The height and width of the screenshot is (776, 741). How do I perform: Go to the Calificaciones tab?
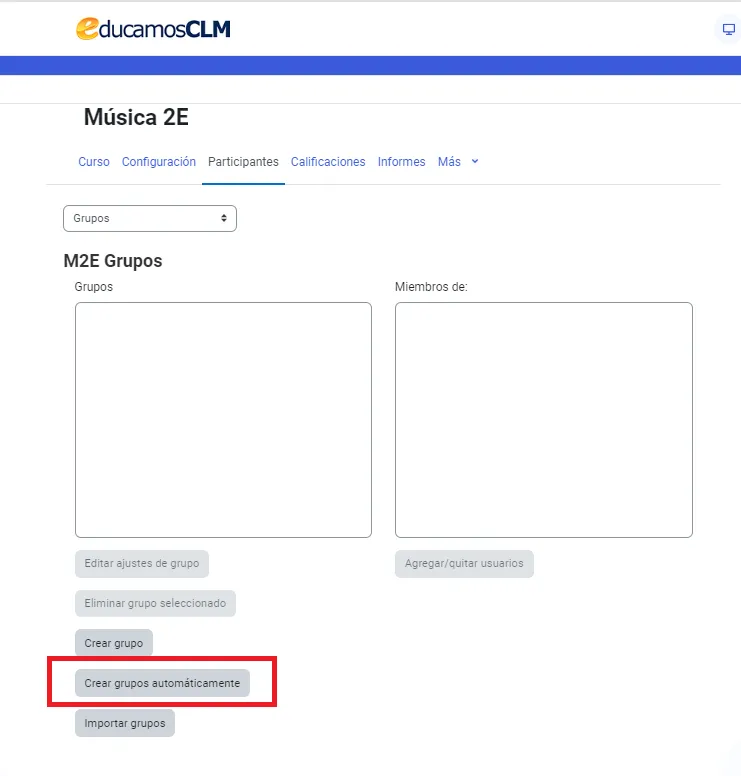pos(328,162)
